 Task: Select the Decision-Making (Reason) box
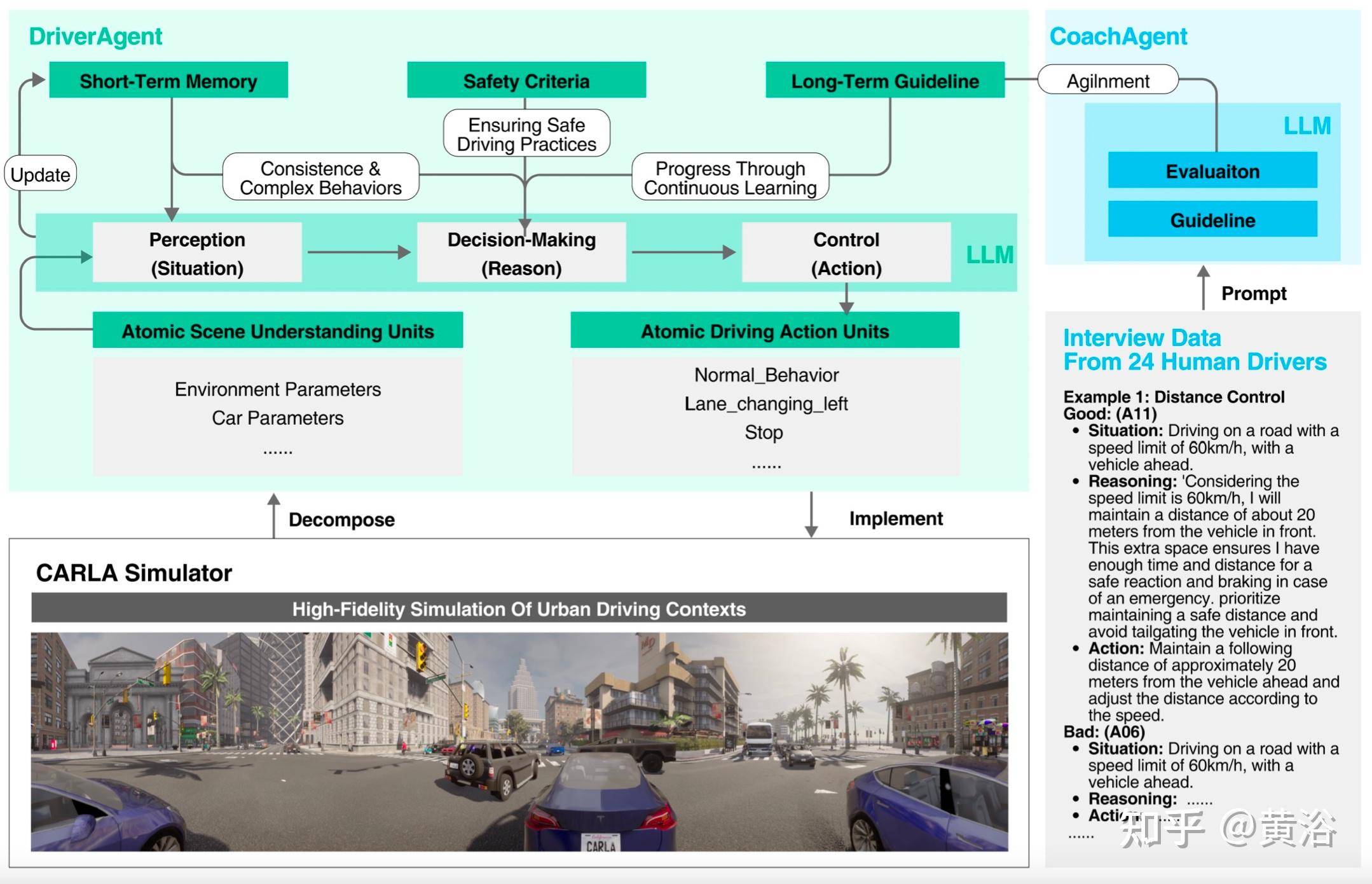coord(521,253)
